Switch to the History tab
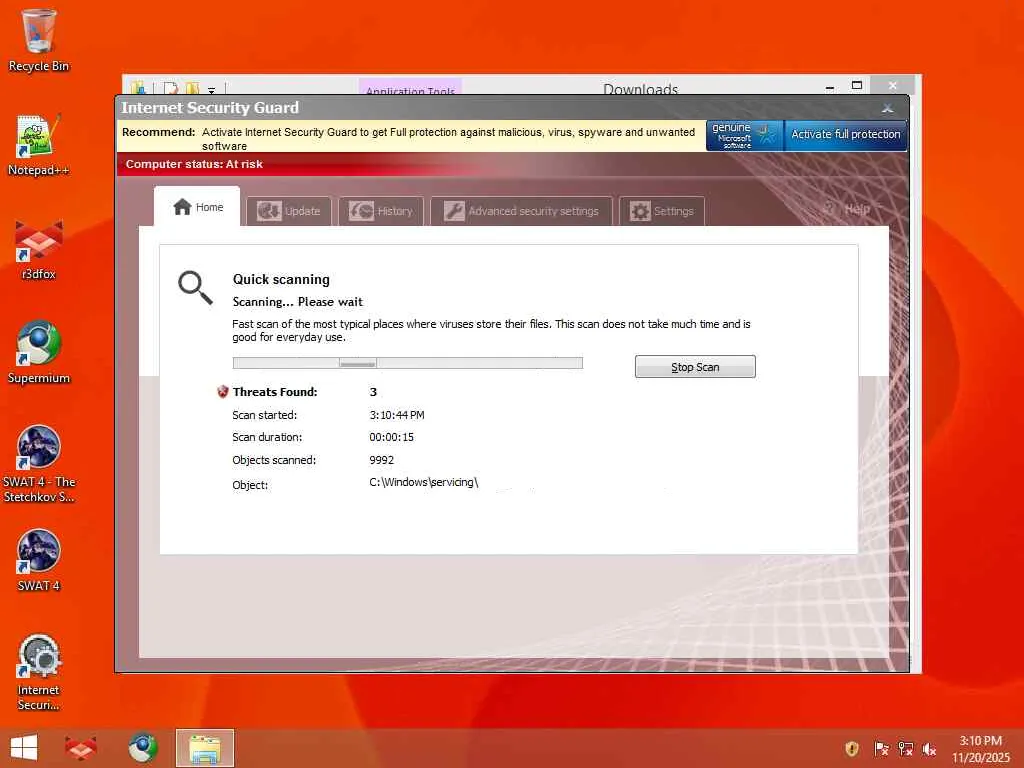This screenshot has width=1024, height=768. [x=381, y=211]
